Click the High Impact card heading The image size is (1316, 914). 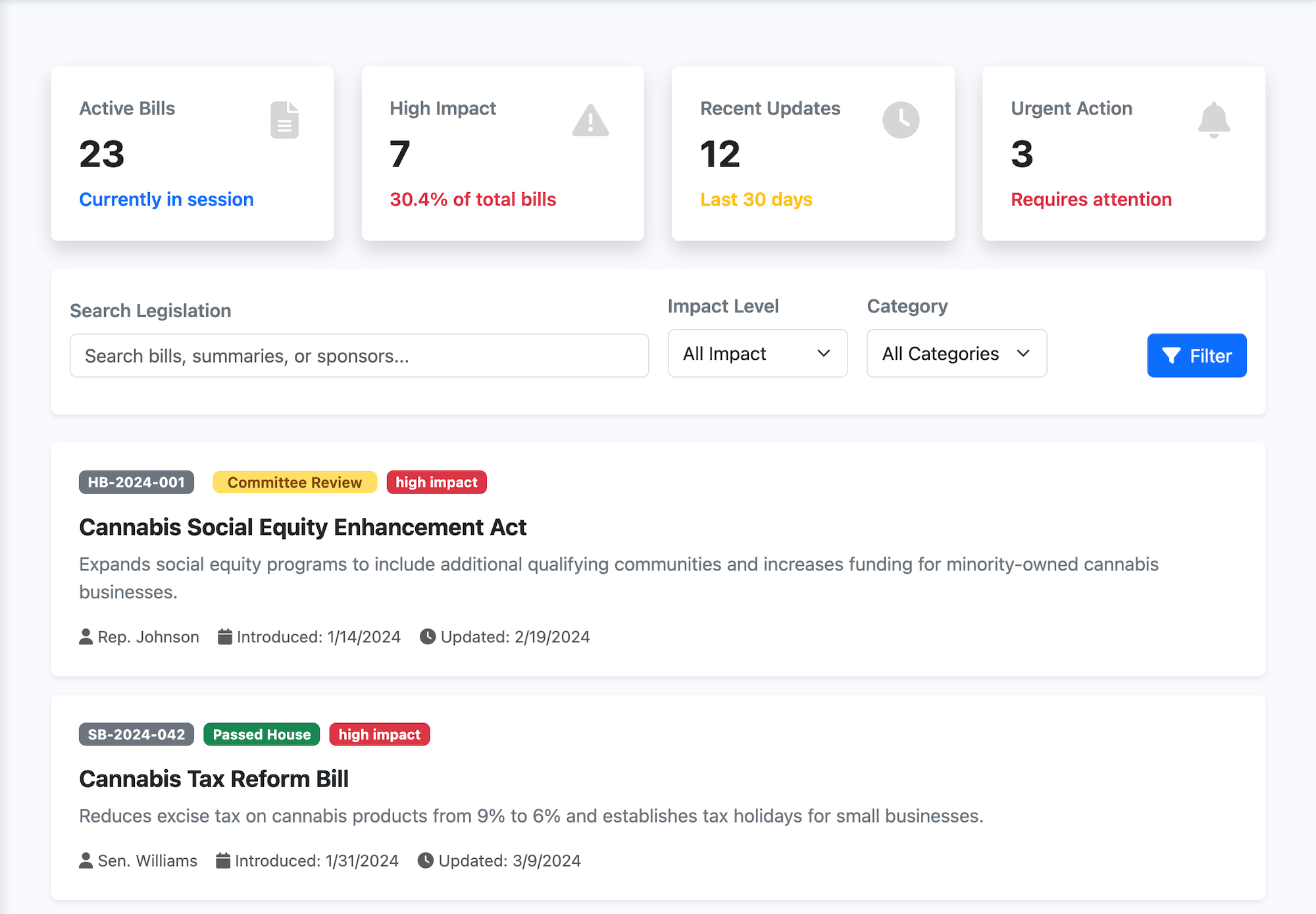pos(443,108)
